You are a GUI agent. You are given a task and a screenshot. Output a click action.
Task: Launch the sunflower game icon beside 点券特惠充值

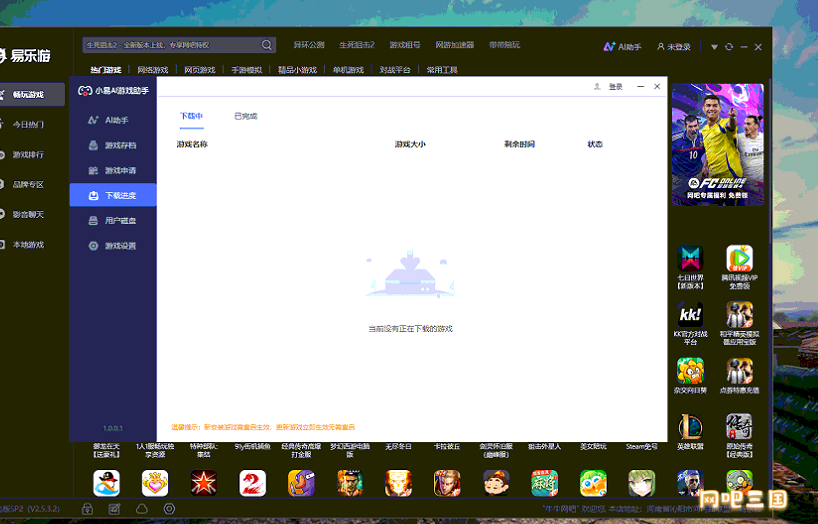click(x=690, y=371)
